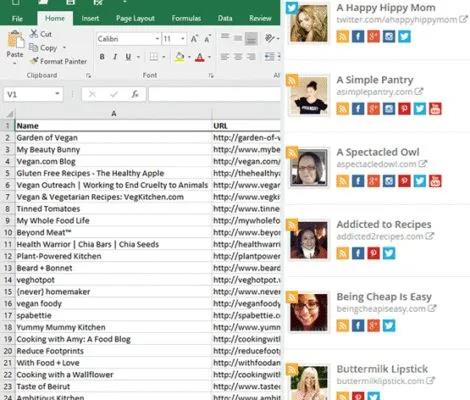Switch to the Insert ribbon tab
The width and height of the screenshot is (470, 400).
tap(90, 19)
